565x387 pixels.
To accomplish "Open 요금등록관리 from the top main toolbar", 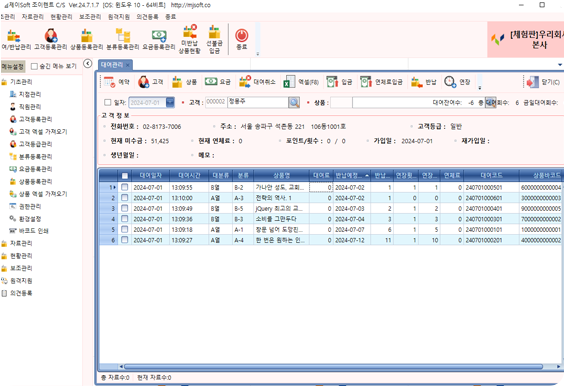I will [x=159, y=39].
